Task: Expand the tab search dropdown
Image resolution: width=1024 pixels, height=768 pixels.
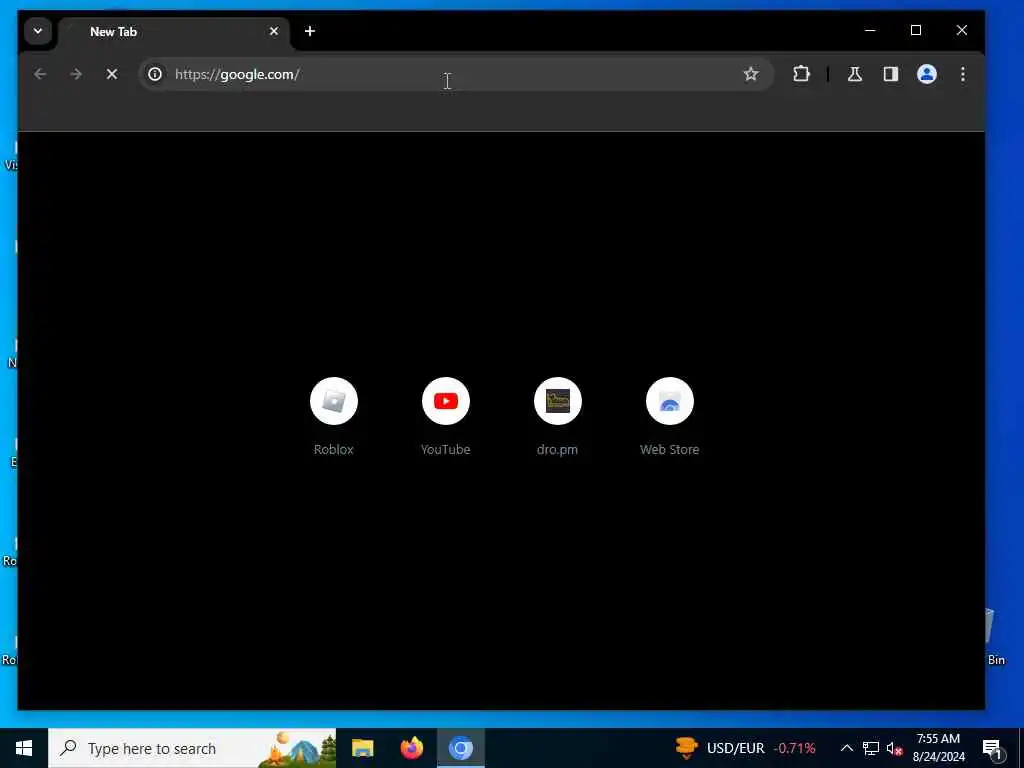Action: pos(38,31)
